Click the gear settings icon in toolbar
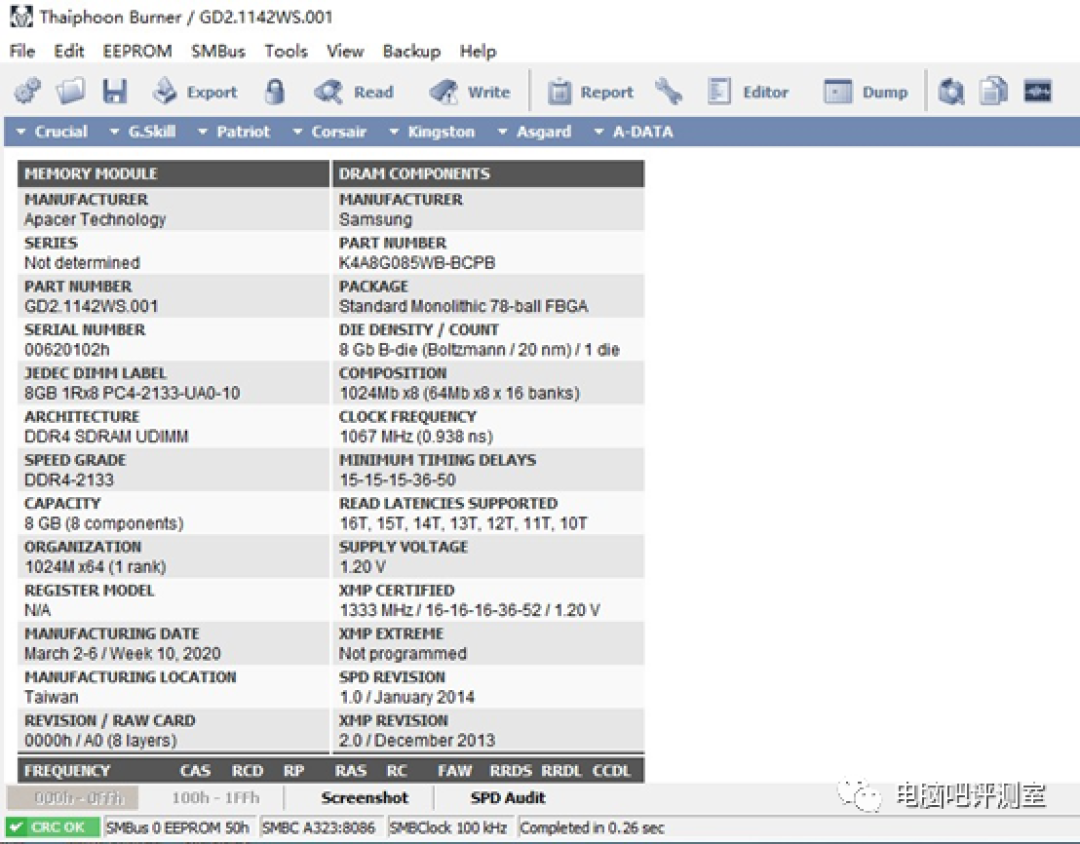Screen dimensions: 1080x844 28,91
